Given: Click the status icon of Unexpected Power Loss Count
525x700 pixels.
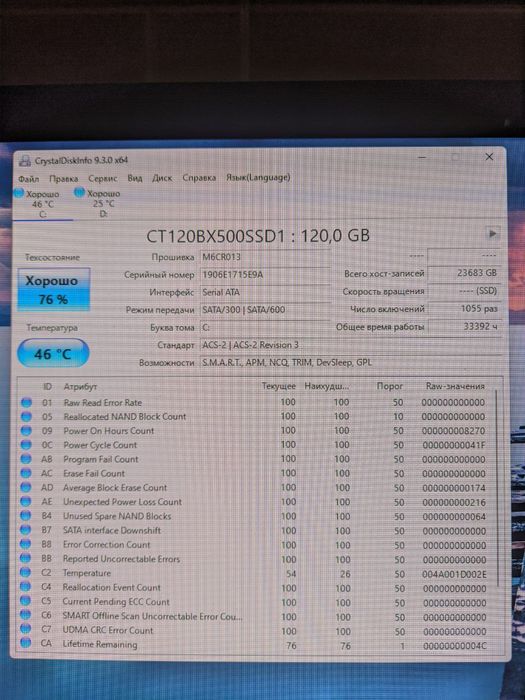Looking at the screenshot, I should point(26,502).
